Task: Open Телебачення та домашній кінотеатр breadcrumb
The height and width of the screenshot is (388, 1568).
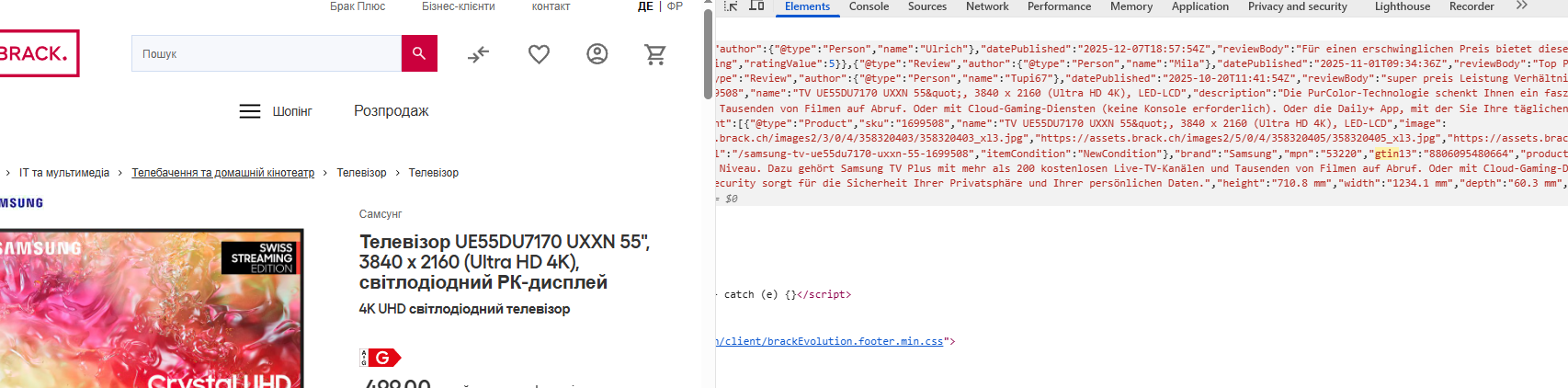Action: [223, 173]
